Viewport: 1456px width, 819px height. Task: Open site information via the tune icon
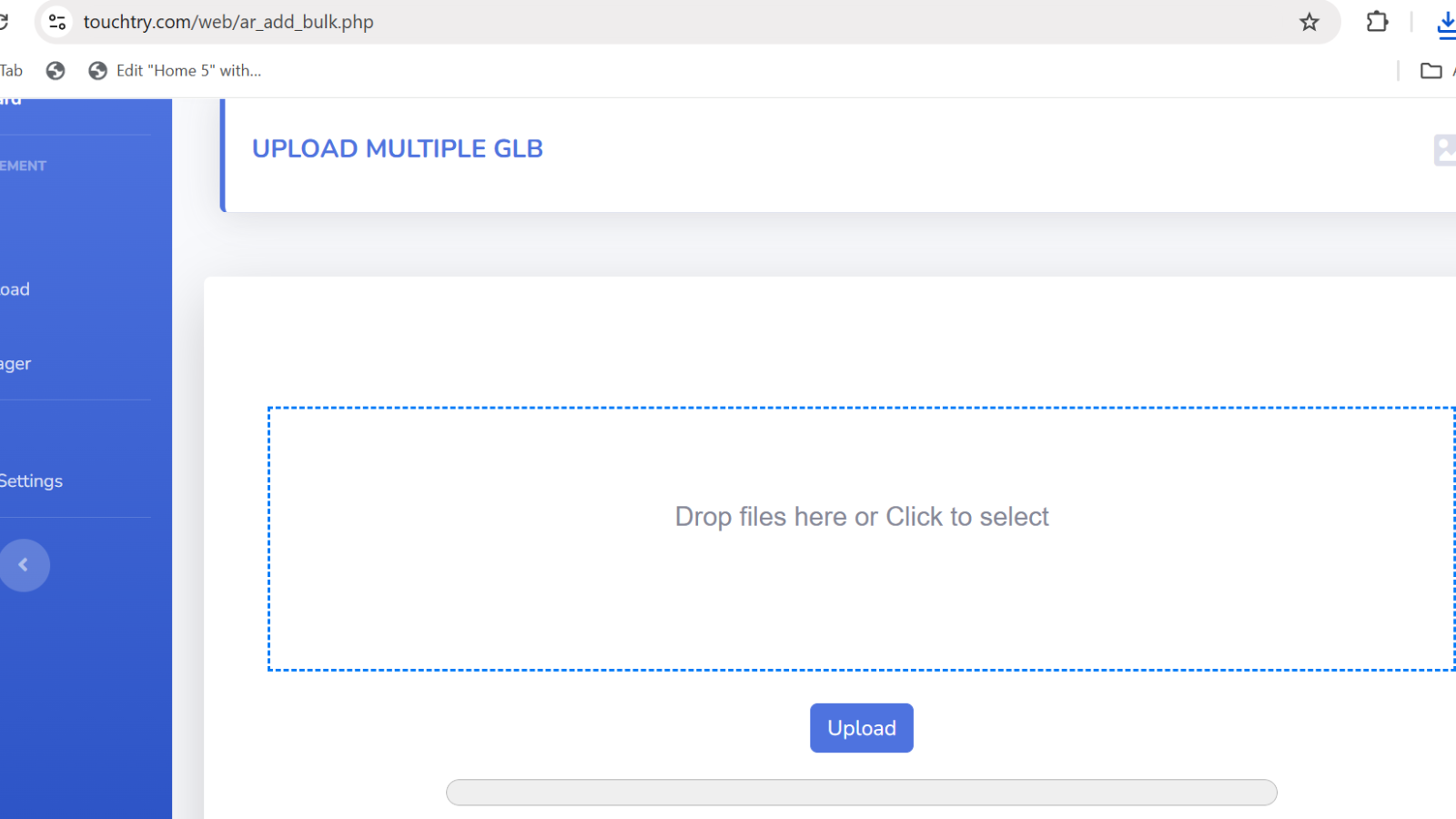(x=56, y=21)
